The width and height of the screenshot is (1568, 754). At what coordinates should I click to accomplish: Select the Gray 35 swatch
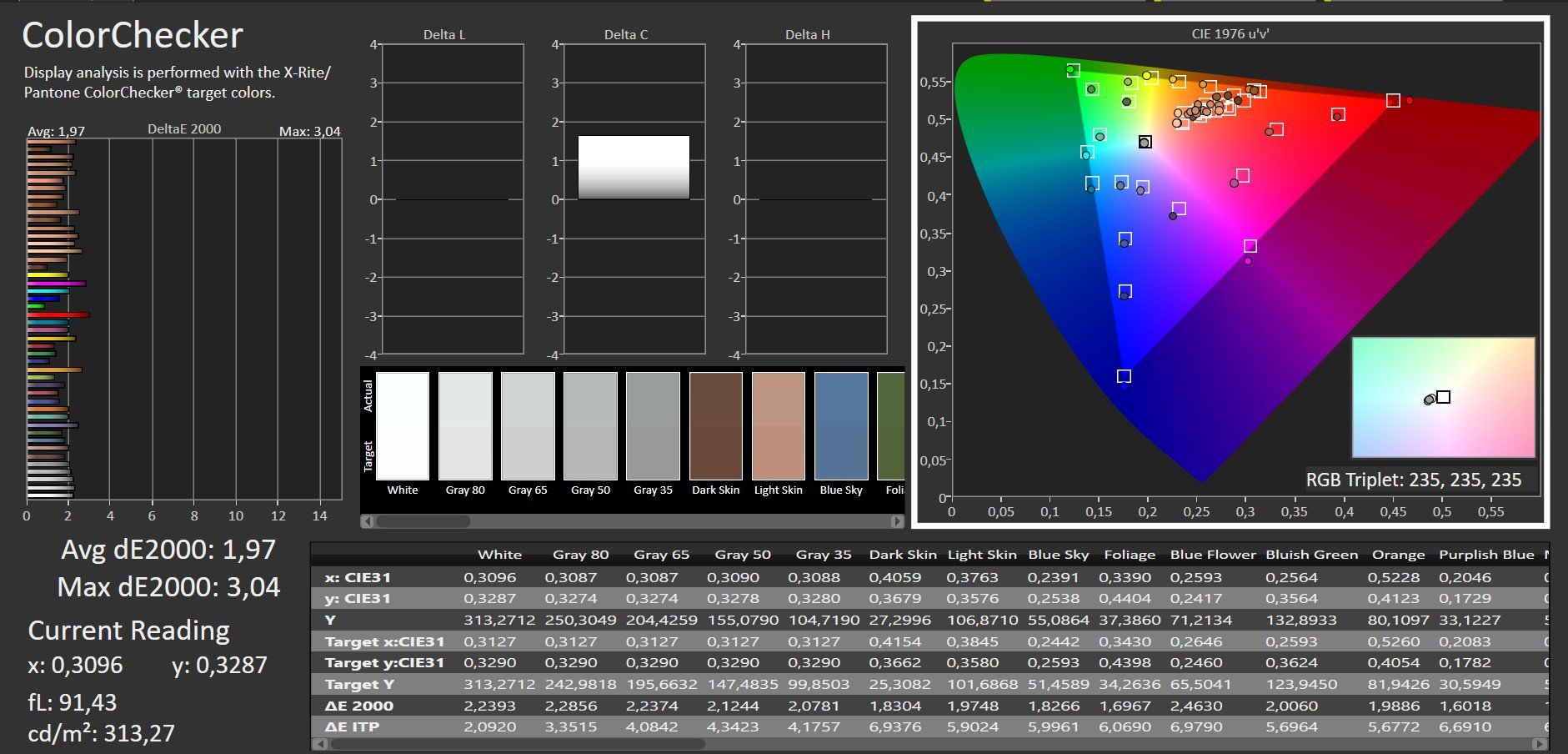(653, 426)
